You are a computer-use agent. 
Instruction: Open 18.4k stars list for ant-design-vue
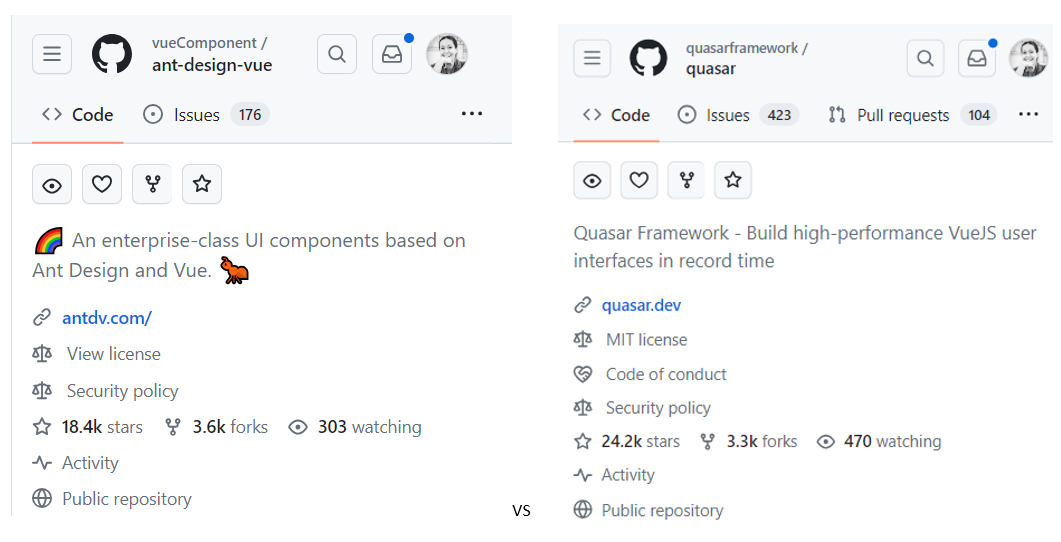click(x=101, y=427)
